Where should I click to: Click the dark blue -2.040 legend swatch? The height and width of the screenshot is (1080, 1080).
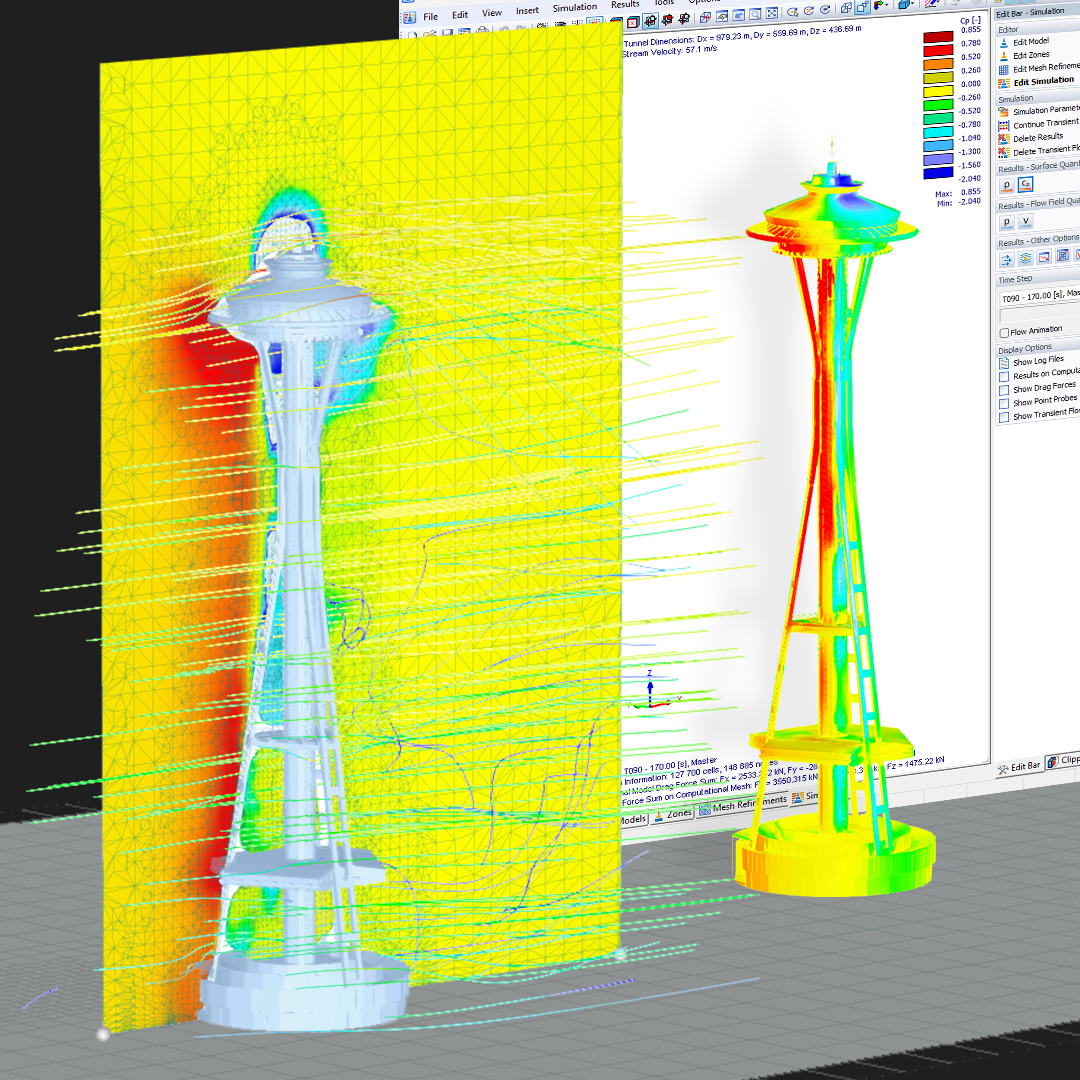coord(938,173)
